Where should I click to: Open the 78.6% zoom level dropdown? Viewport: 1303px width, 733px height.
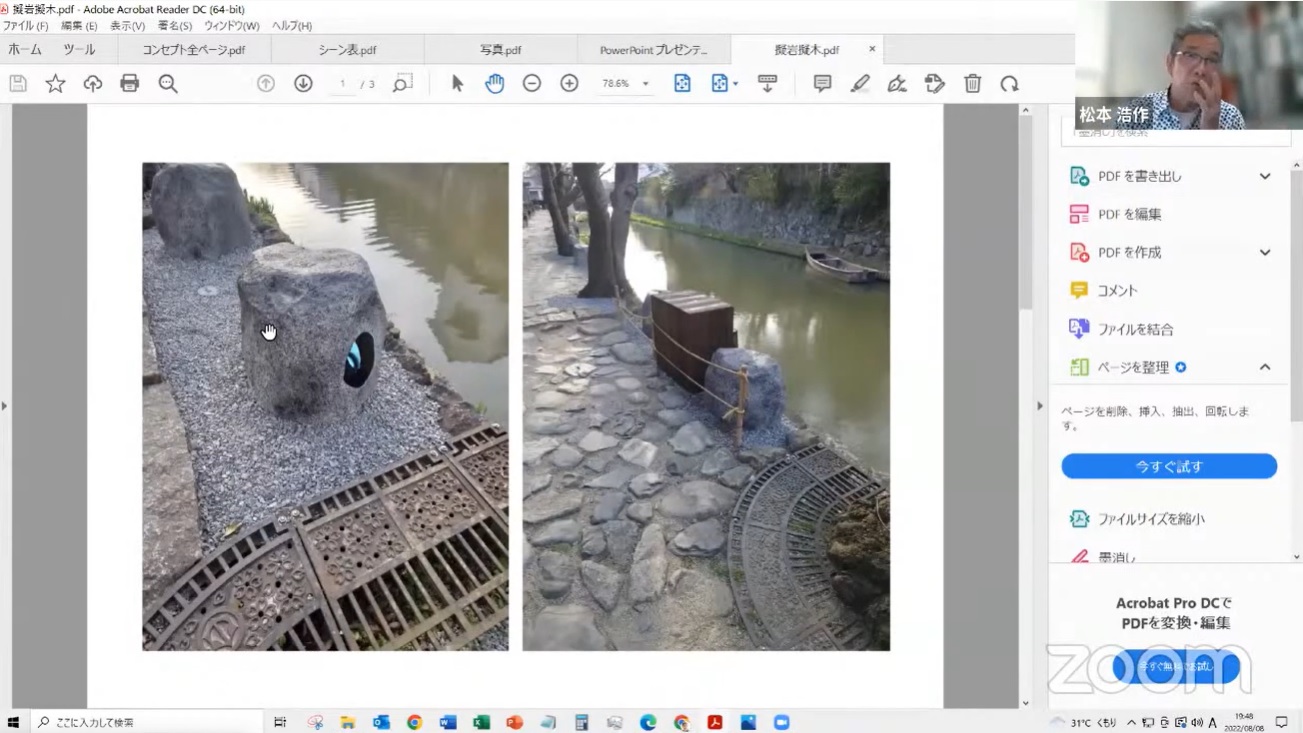(645, 84)
